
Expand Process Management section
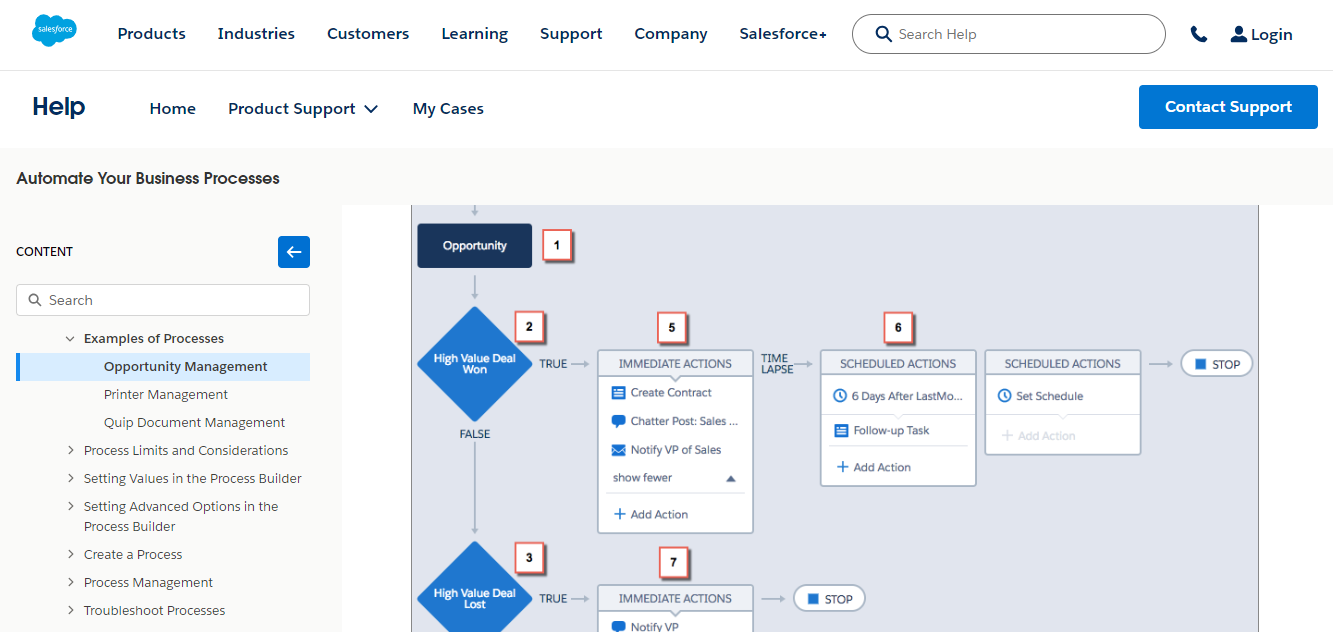point(70,583)
